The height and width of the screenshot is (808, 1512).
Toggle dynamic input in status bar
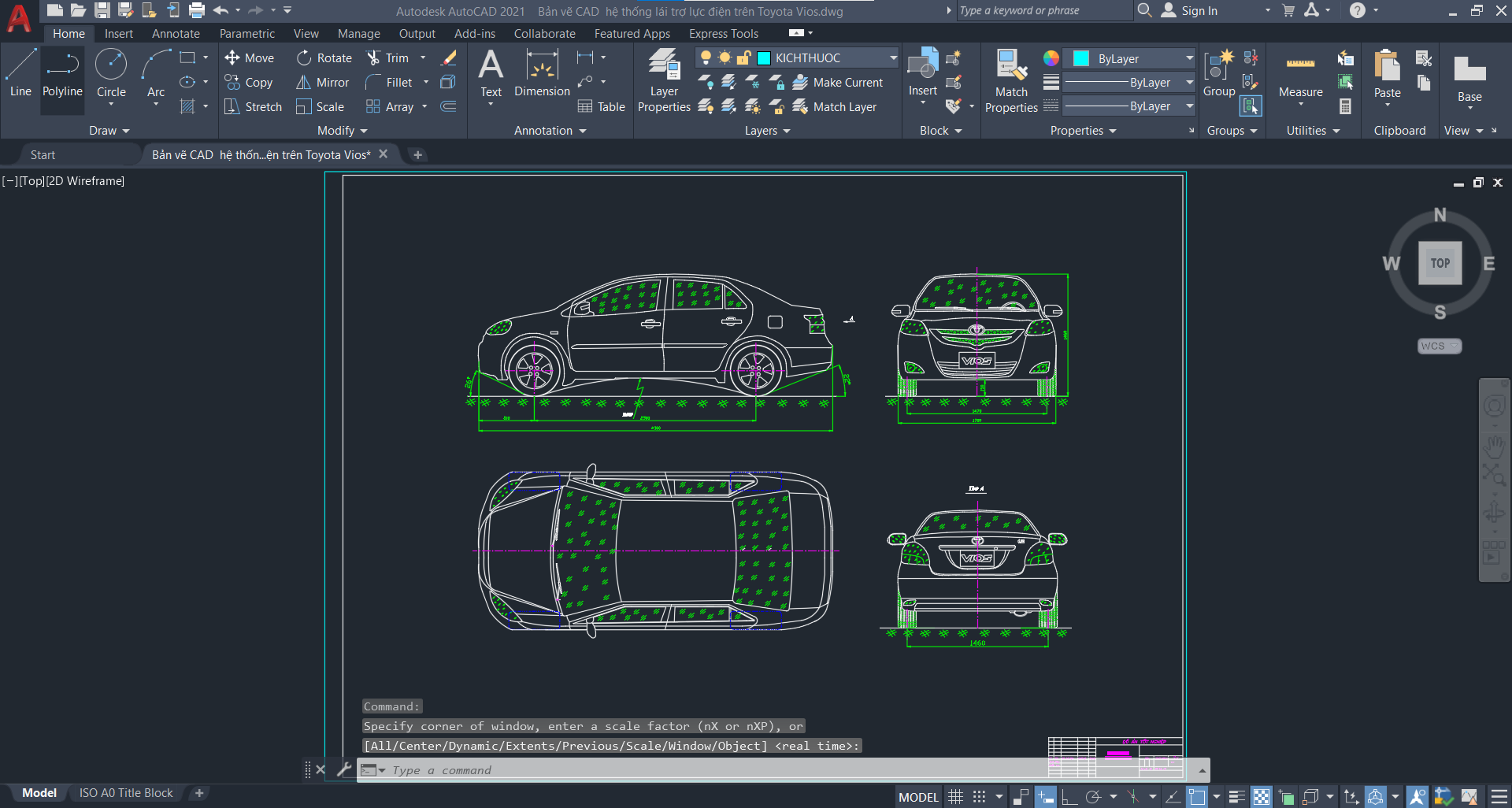tap(1046, 797)
